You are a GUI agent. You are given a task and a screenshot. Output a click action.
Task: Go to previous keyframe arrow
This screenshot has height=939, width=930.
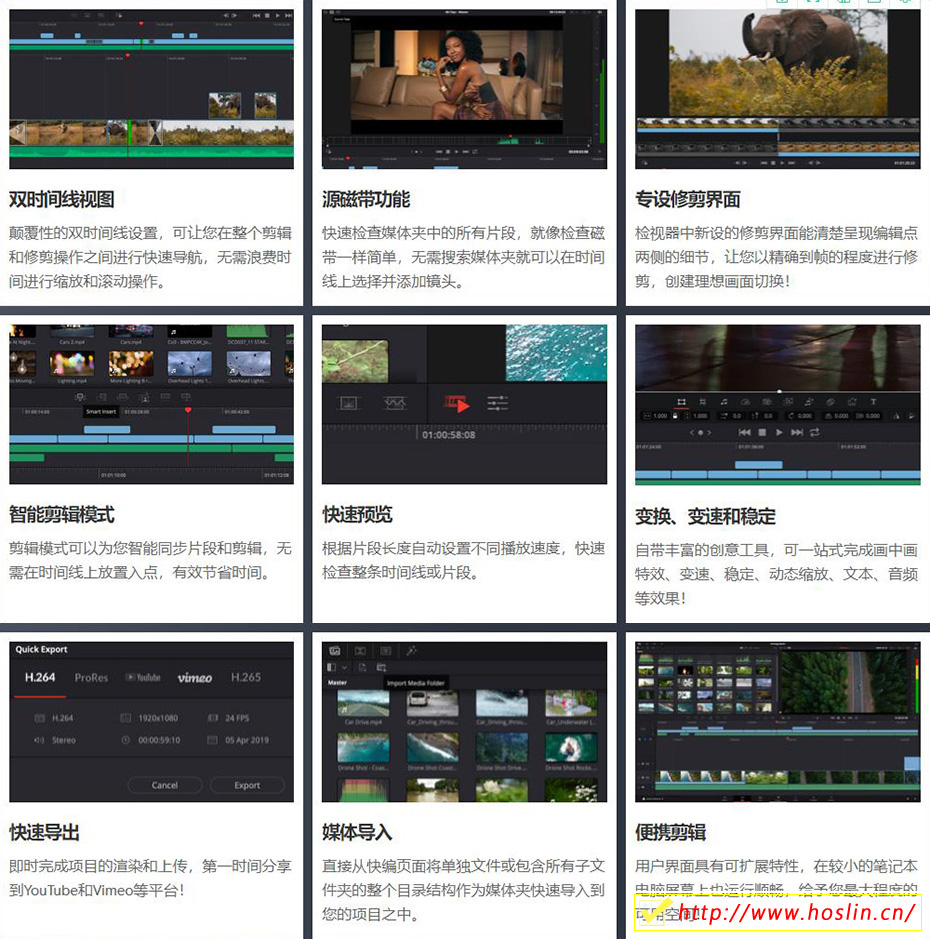[x=692, y=432]
